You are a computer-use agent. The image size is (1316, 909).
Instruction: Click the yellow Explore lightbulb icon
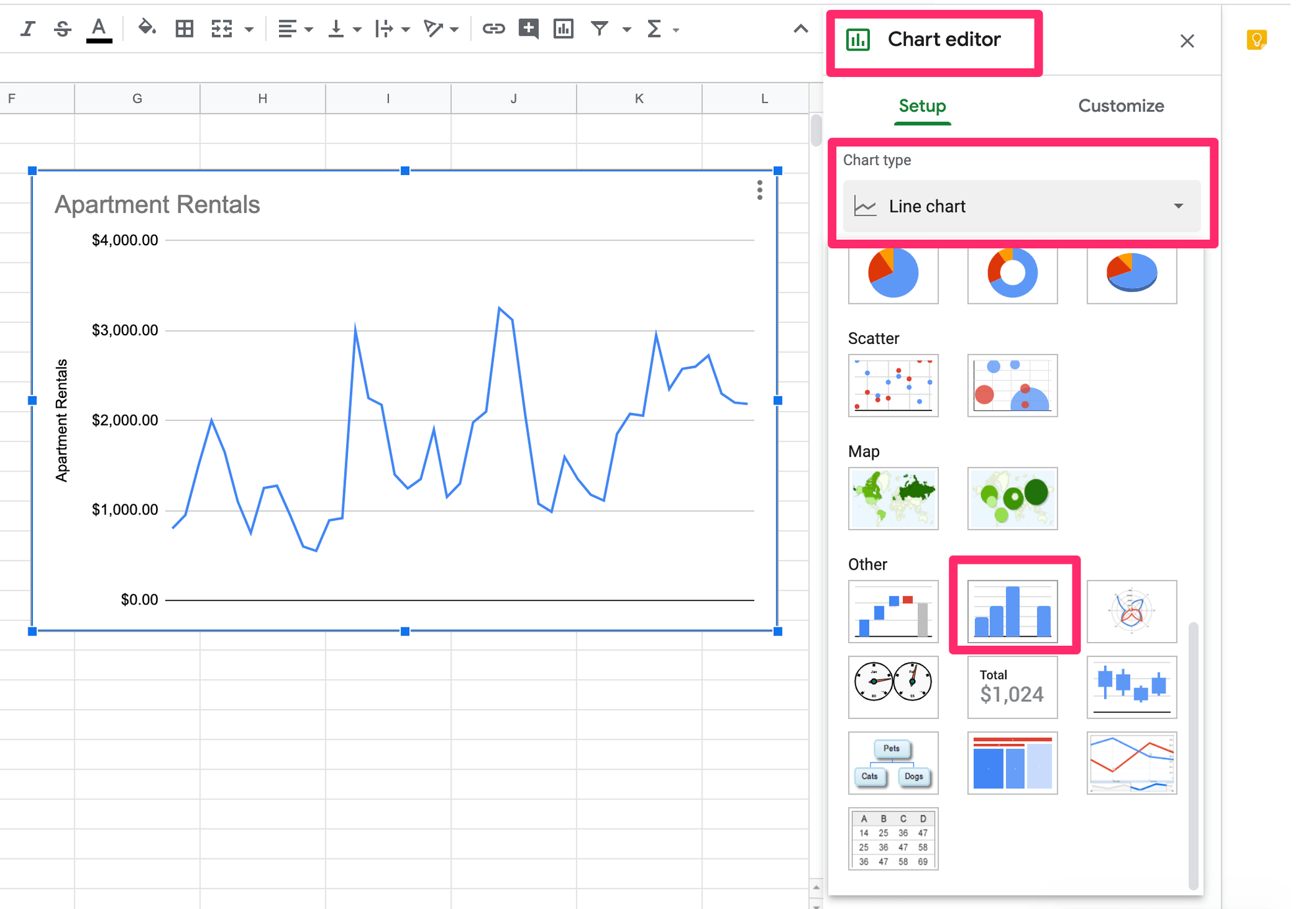1256,40
